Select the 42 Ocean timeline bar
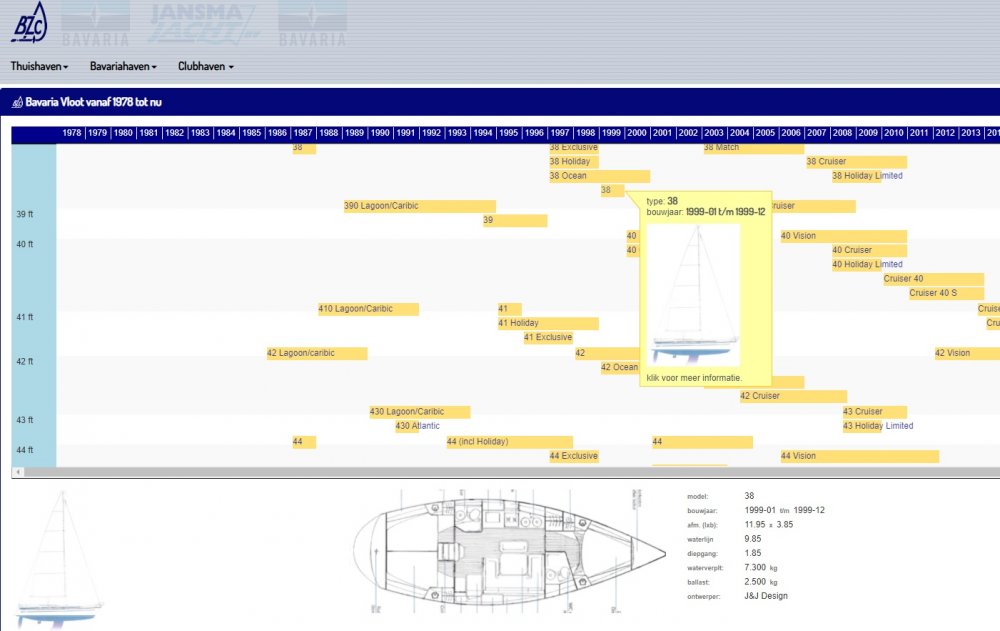This screenshot has height=631, width=1000. [x=619, y=367]
